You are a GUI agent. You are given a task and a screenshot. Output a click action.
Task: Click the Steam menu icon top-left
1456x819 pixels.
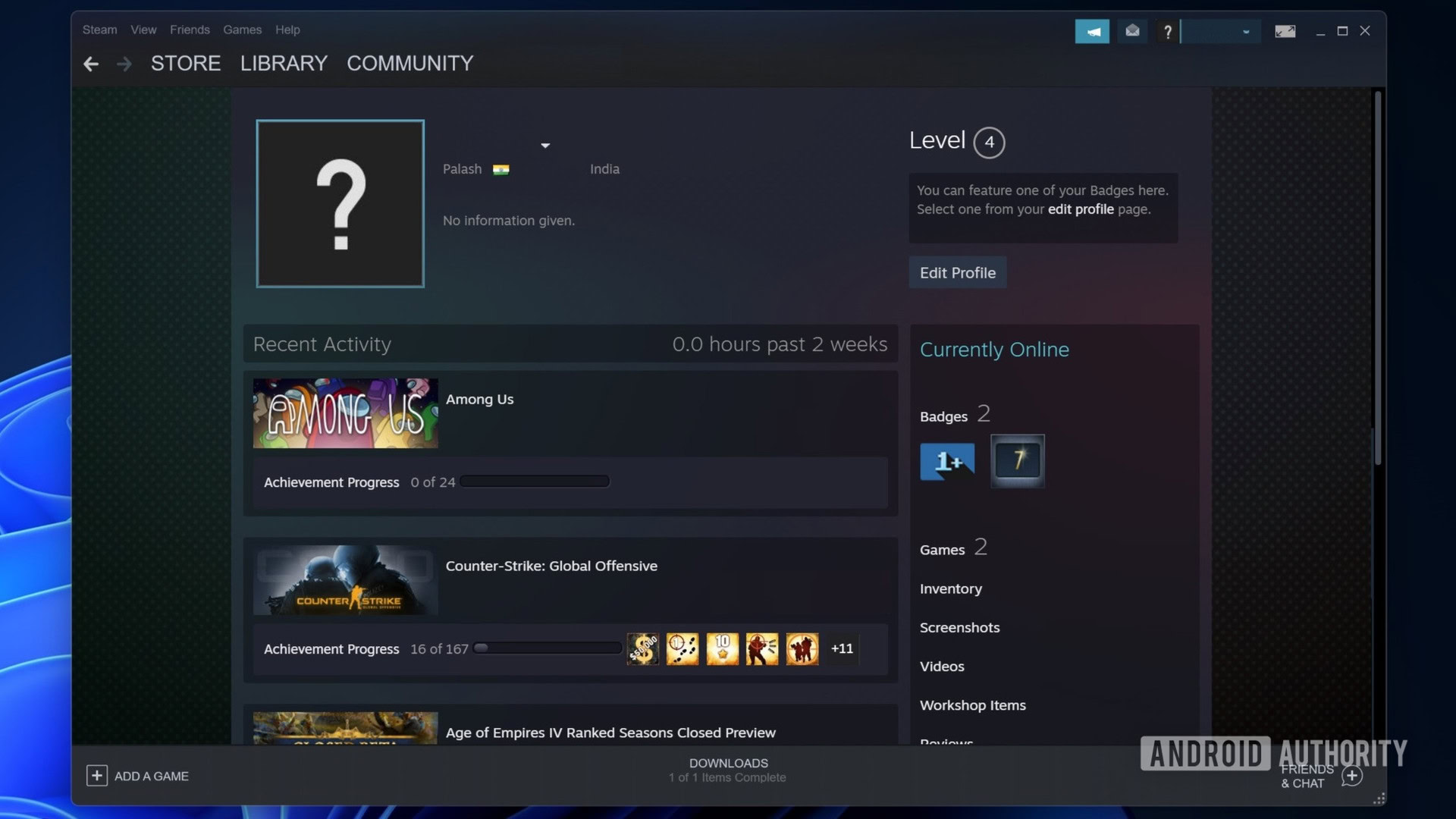pos(99,29)
